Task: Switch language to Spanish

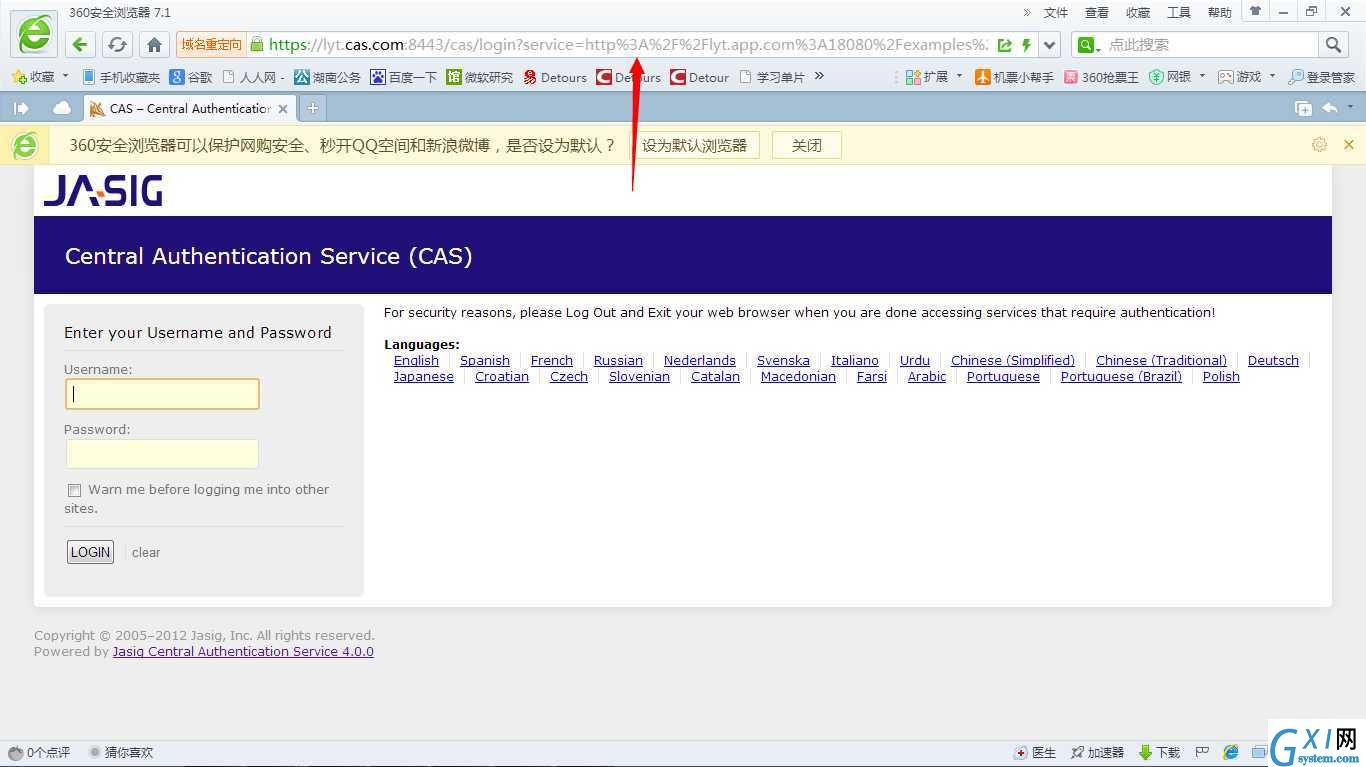Action: pos(485,360)
